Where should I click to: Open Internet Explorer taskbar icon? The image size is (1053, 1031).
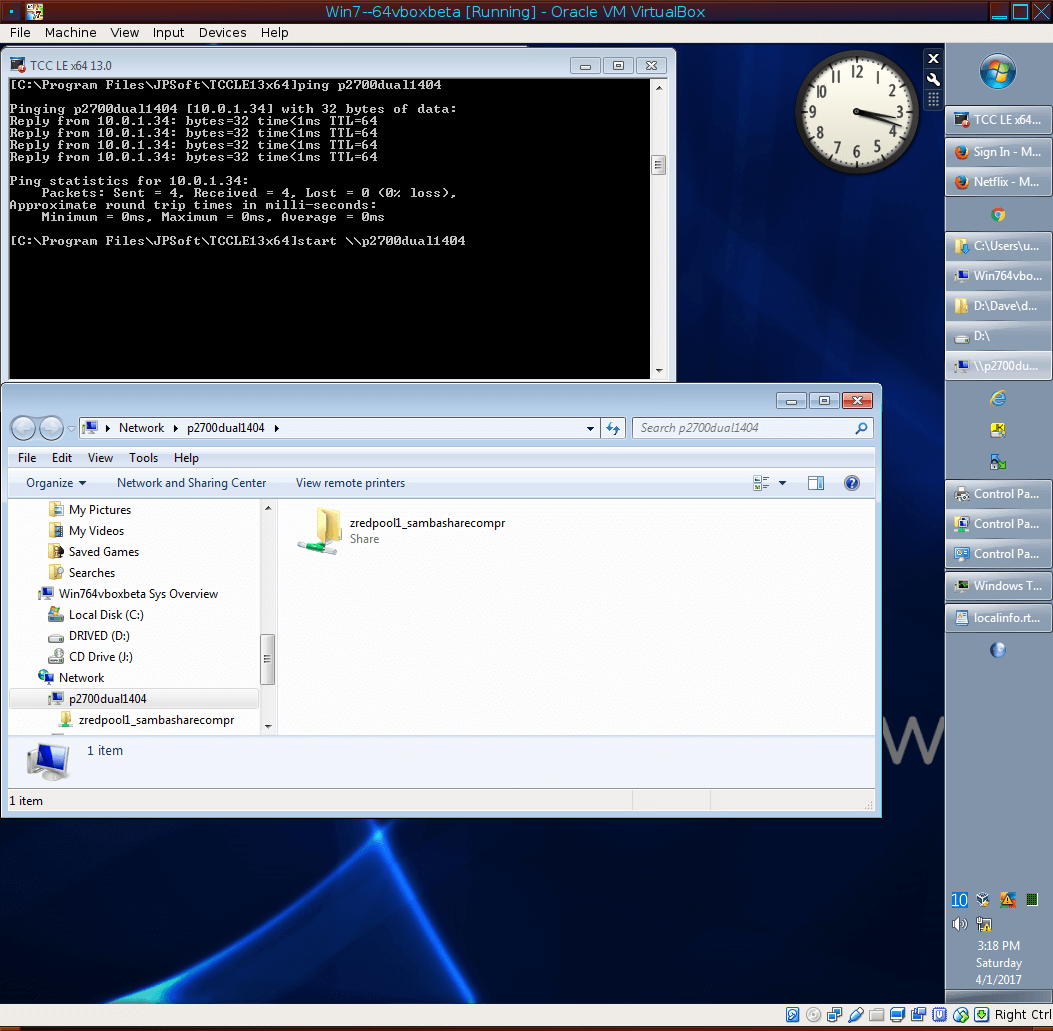coord(998,398)
